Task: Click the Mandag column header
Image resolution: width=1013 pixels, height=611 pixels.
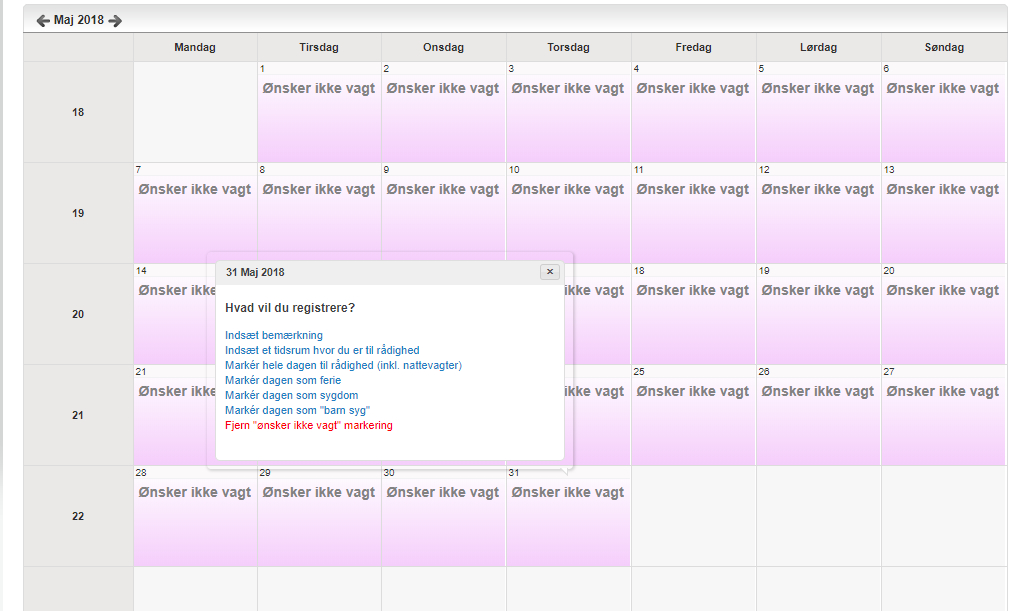Action: click(x=195, y=47)
